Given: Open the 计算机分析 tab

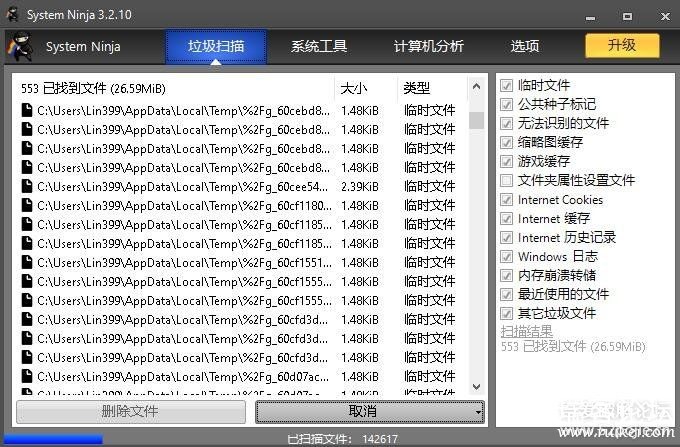Looking at the screenshot, I should pos(428,46).
